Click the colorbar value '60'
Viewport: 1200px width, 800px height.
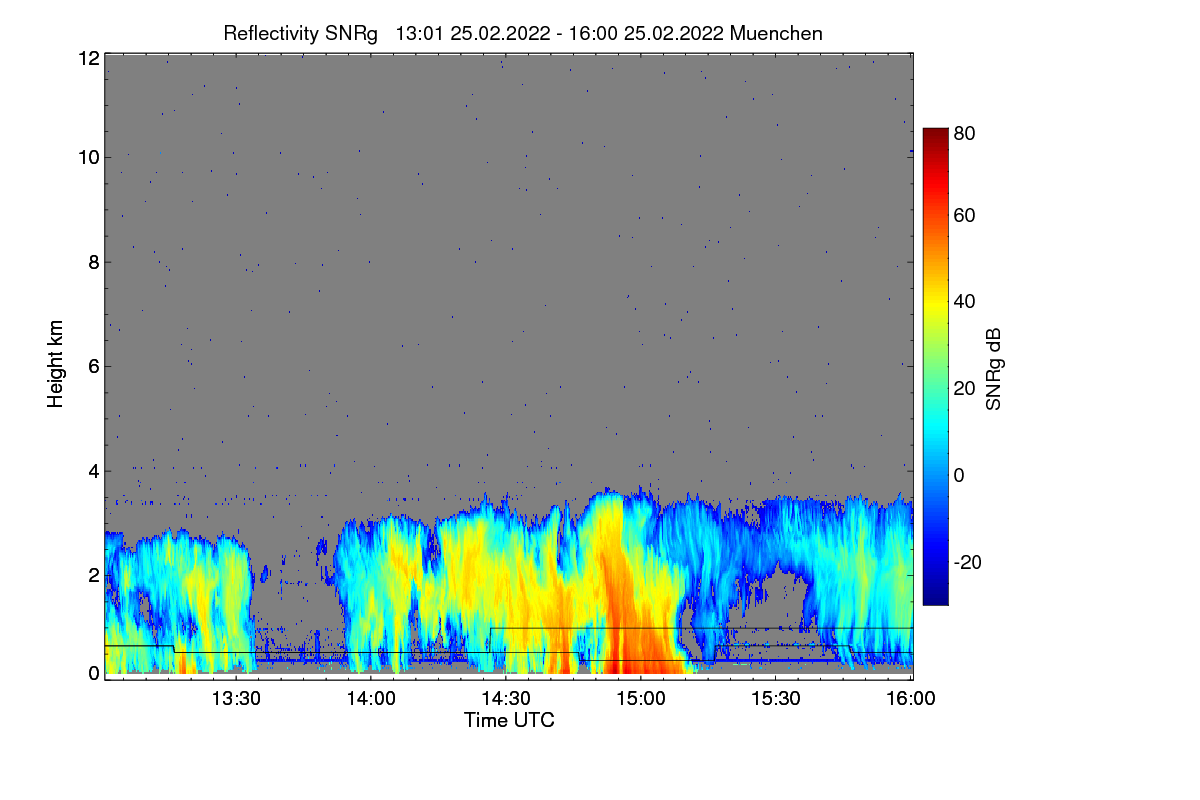(x=965, y=215)
